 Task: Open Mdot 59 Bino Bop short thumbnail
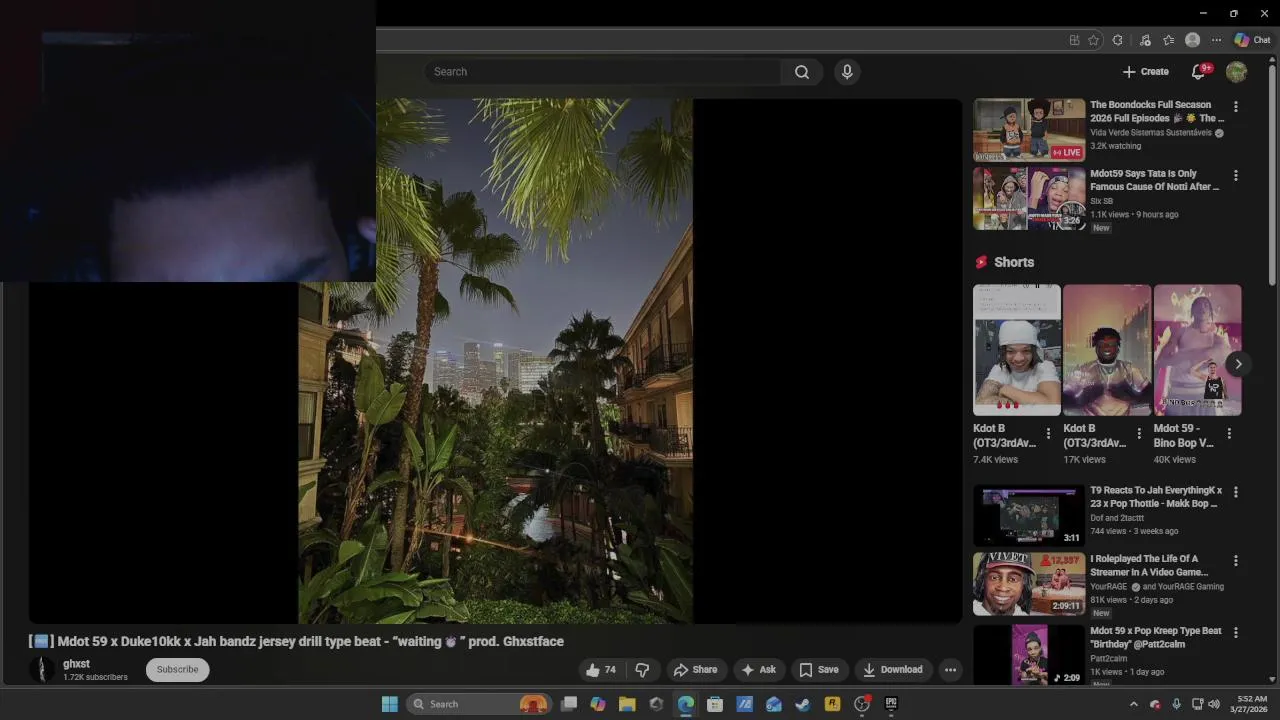point(1197,350)
